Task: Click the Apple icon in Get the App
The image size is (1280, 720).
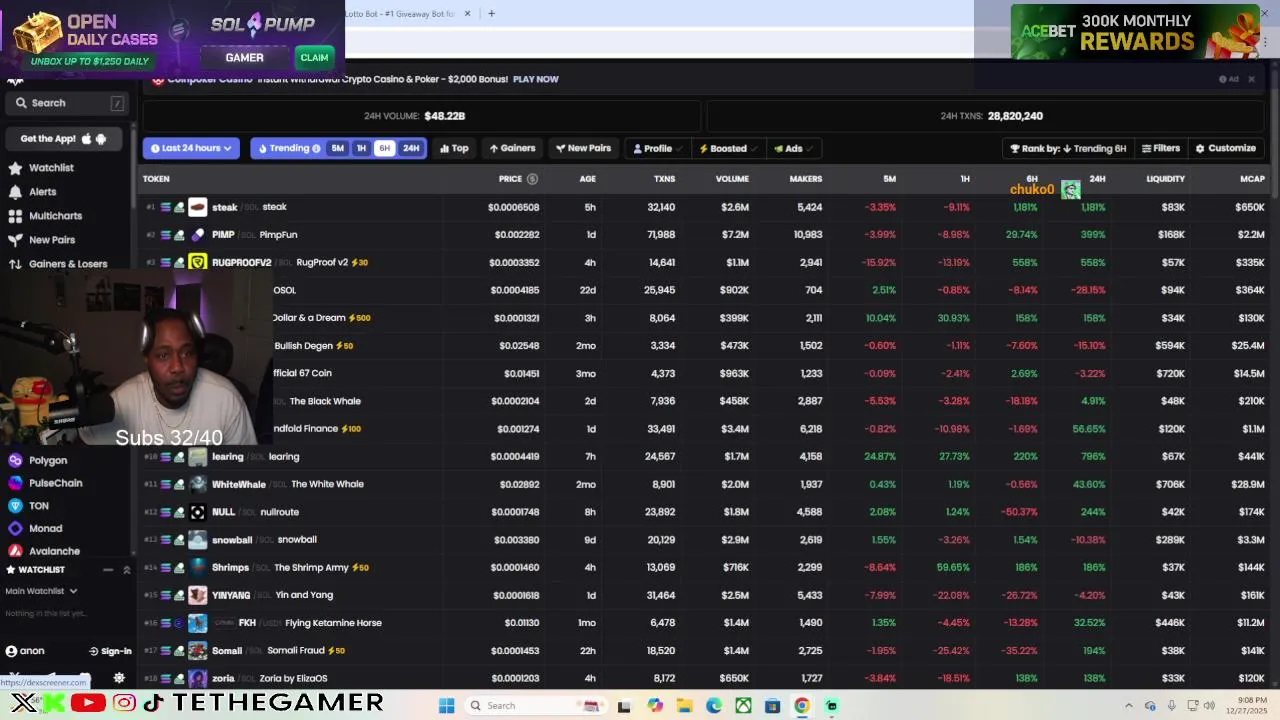Action: pos(86,139)
